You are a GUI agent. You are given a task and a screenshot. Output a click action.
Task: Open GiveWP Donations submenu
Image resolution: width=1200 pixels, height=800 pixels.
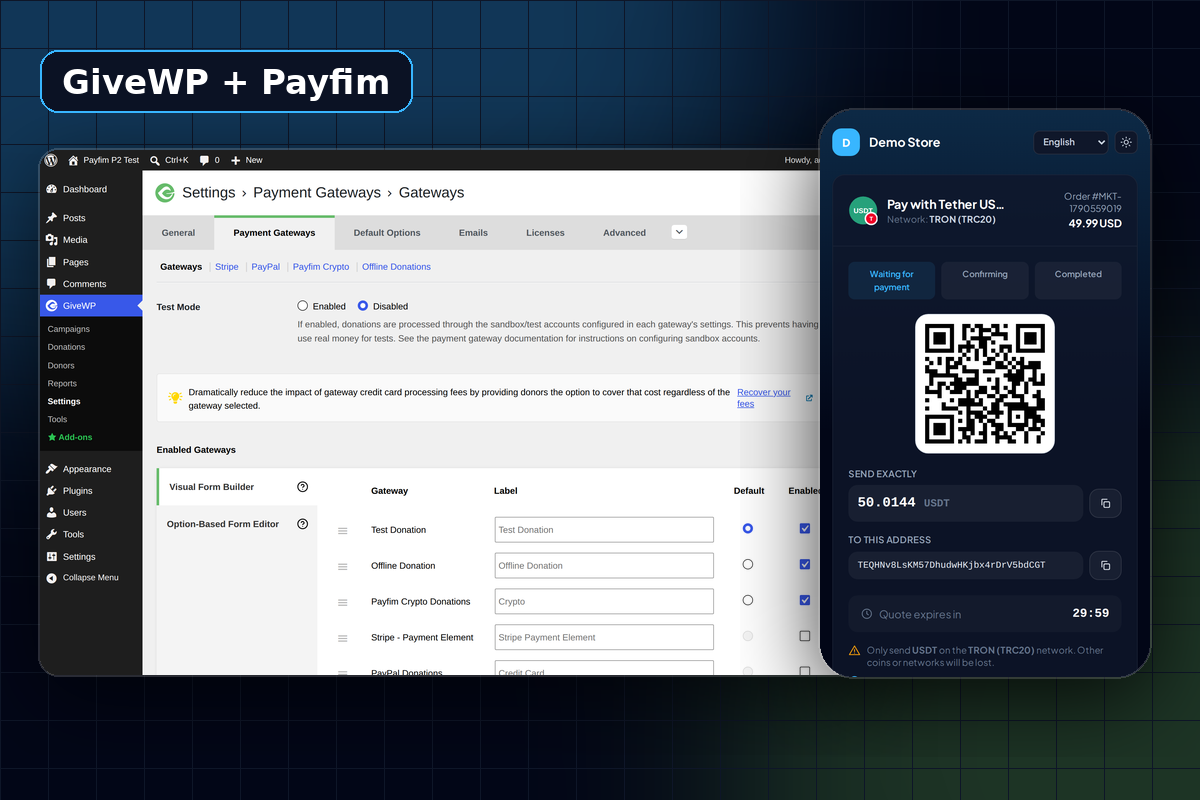(67, 347)
